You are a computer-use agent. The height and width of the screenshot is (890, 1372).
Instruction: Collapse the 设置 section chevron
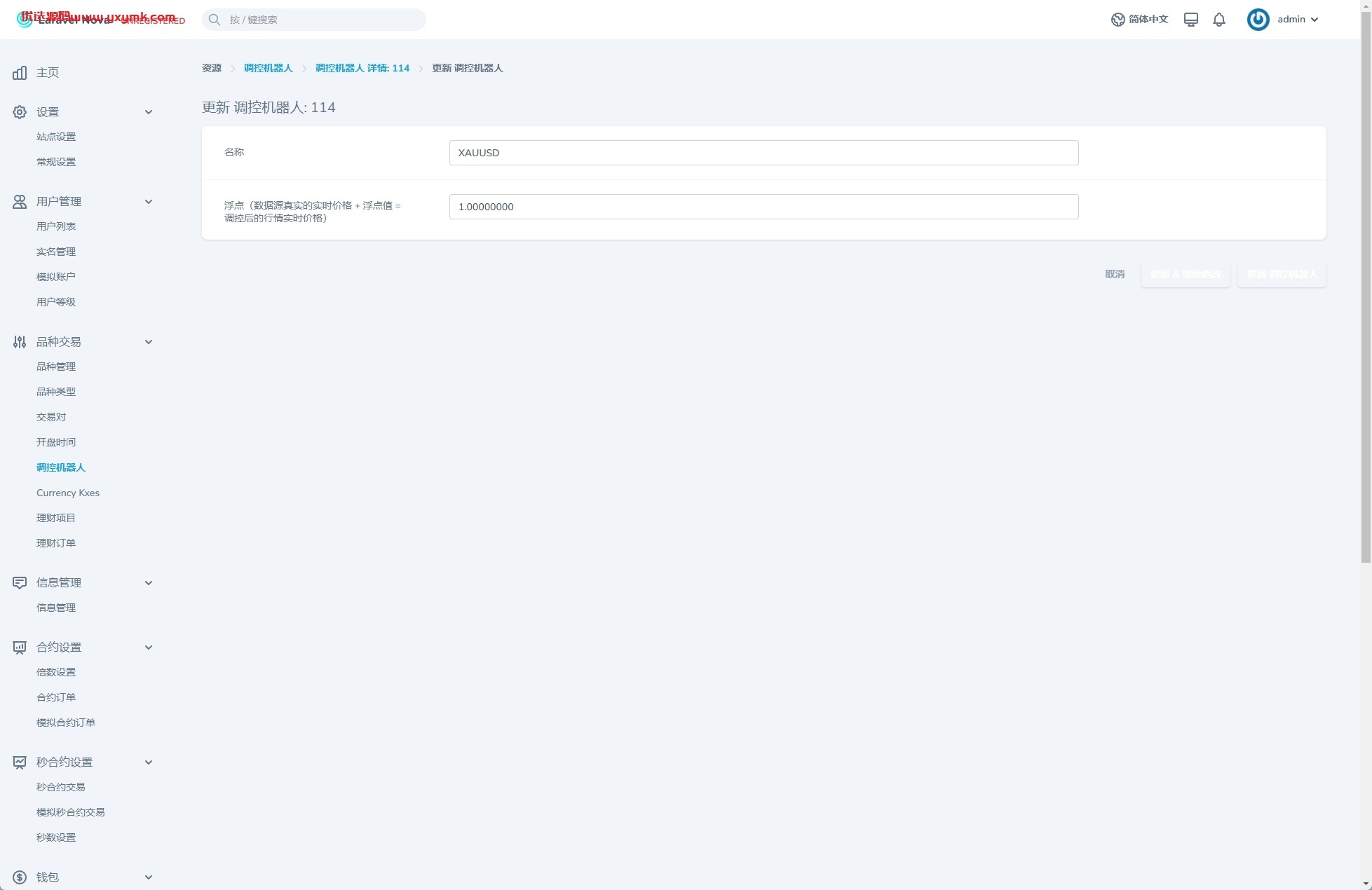click(x=149, y=112)
